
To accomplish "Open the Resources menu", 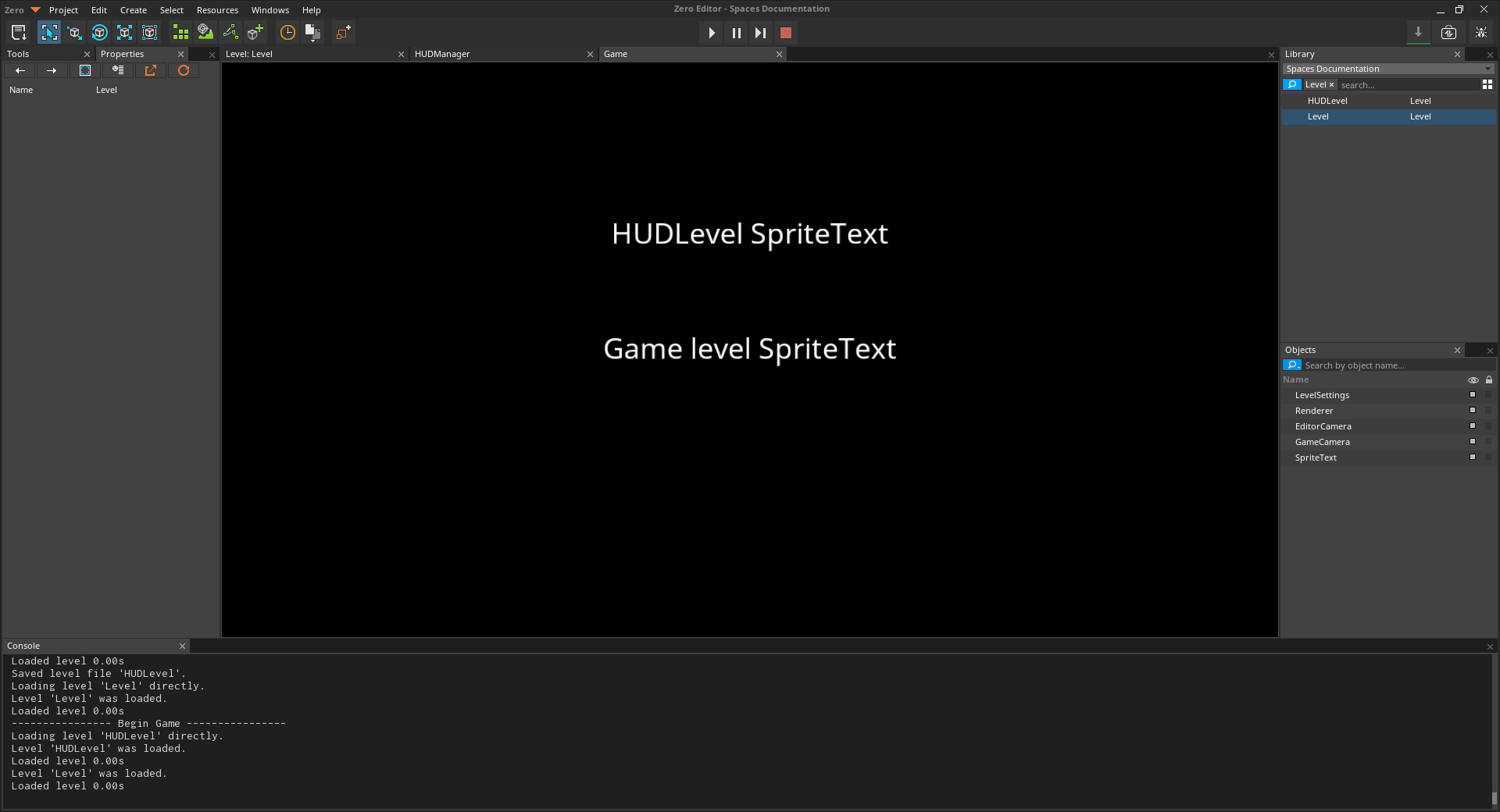I will pos(217,10).
